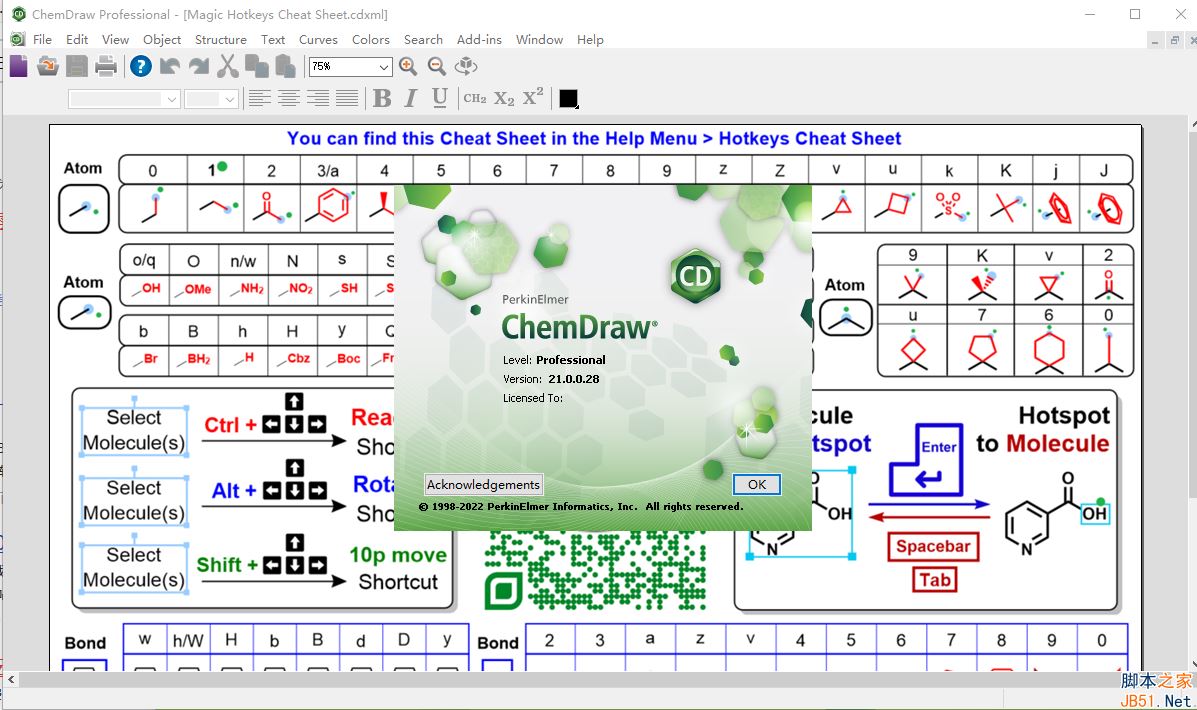
Task: Click OK to close the splash screen
Action: tap(756, 484)
